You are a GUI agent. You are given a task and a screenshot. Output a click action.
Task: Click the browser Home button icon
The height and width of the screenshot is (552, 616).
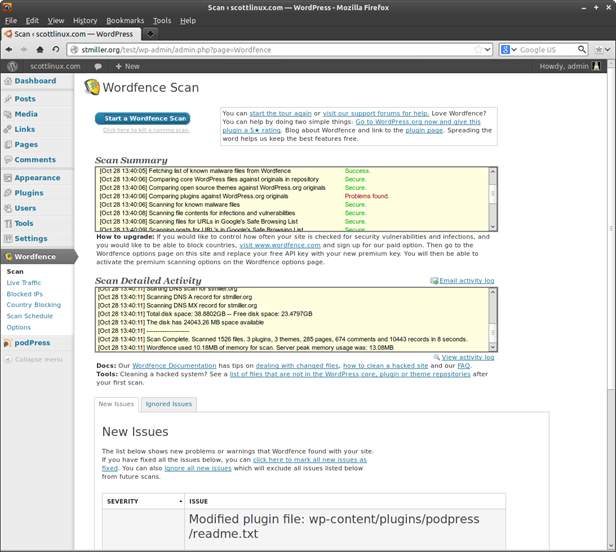pos(41,49)
